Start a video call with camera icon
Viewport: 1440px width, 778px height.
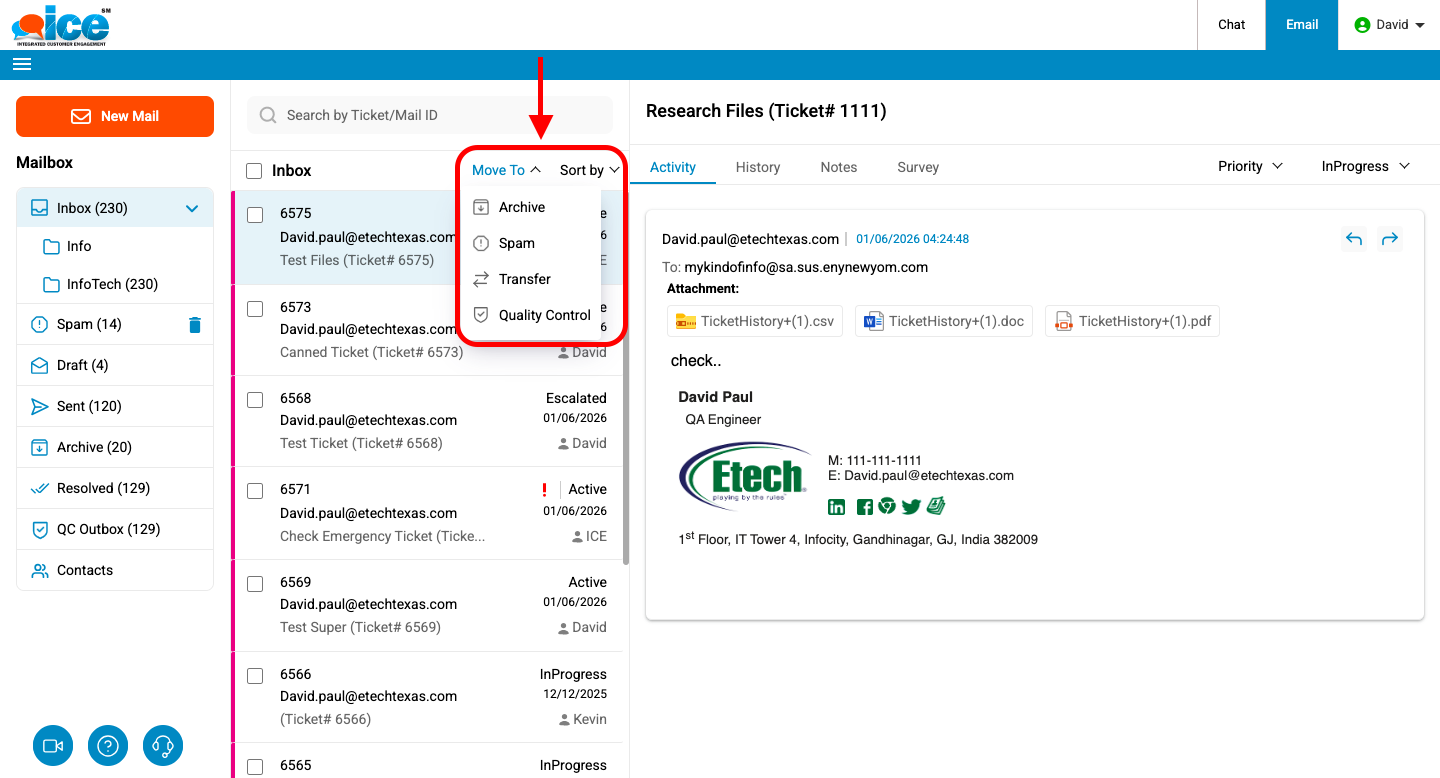[x=53, y=746]
